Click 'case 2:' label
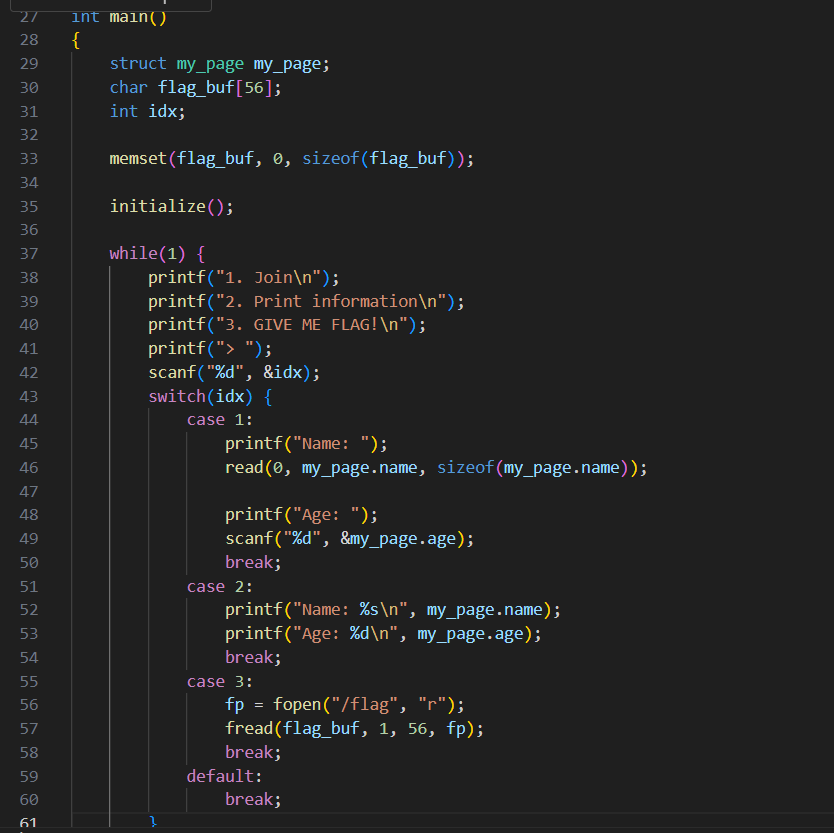 (220, 587)
